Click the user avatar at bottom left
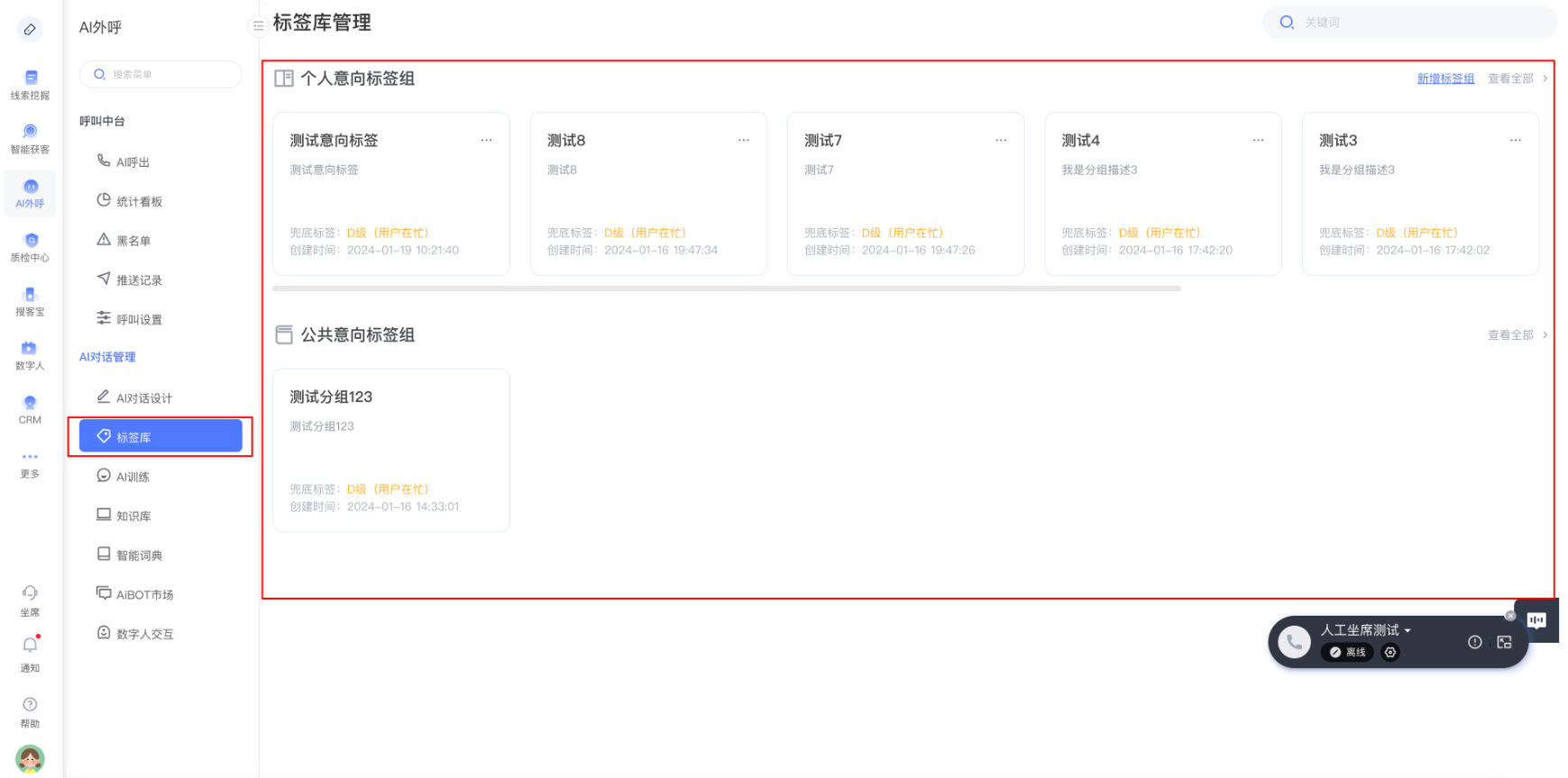 (x=30, y=758)
